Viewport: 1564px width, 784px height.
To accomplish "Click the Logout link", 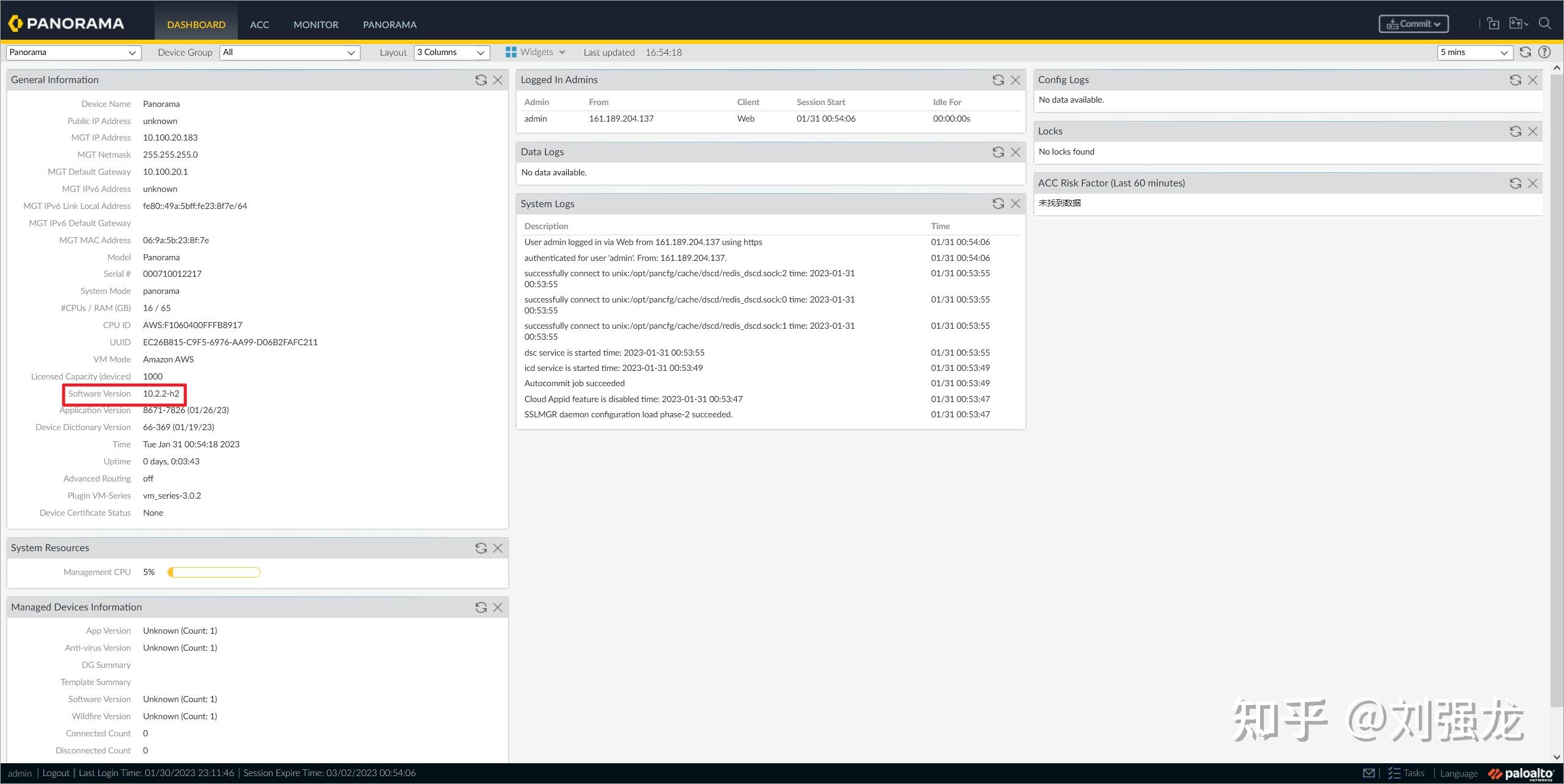I will pos(56,773).
